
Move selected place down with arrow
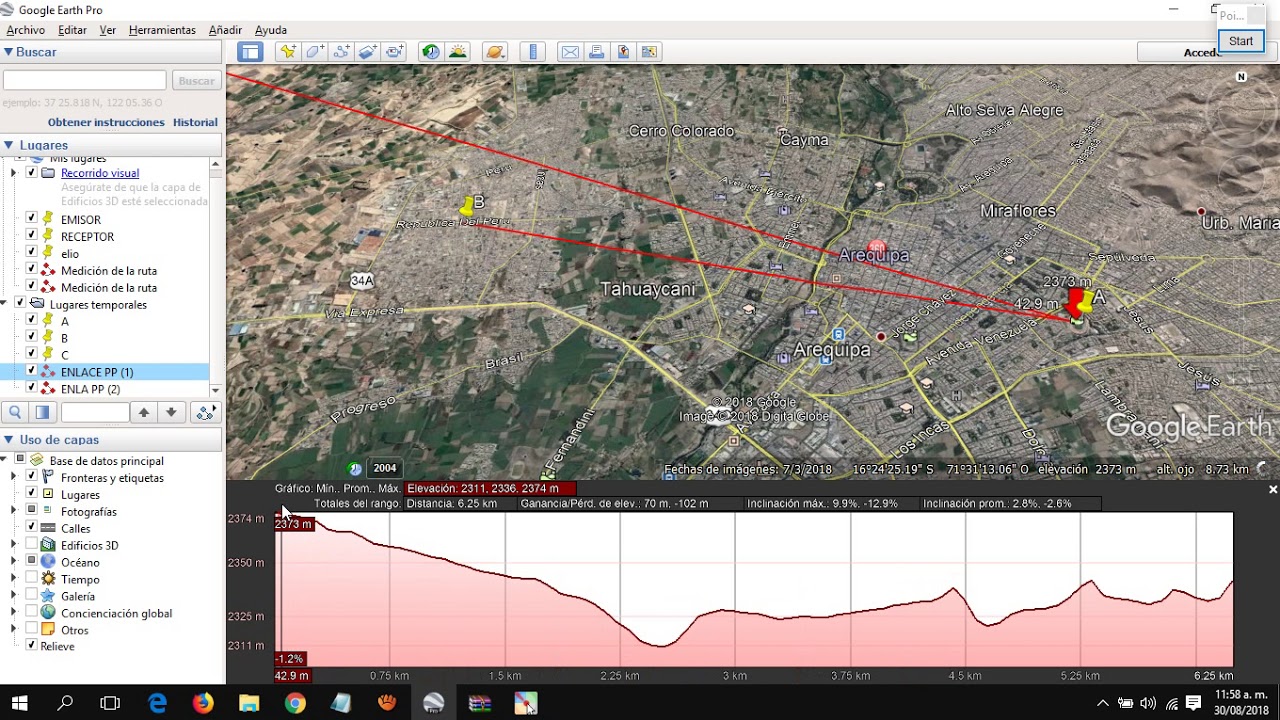point(171,412)
